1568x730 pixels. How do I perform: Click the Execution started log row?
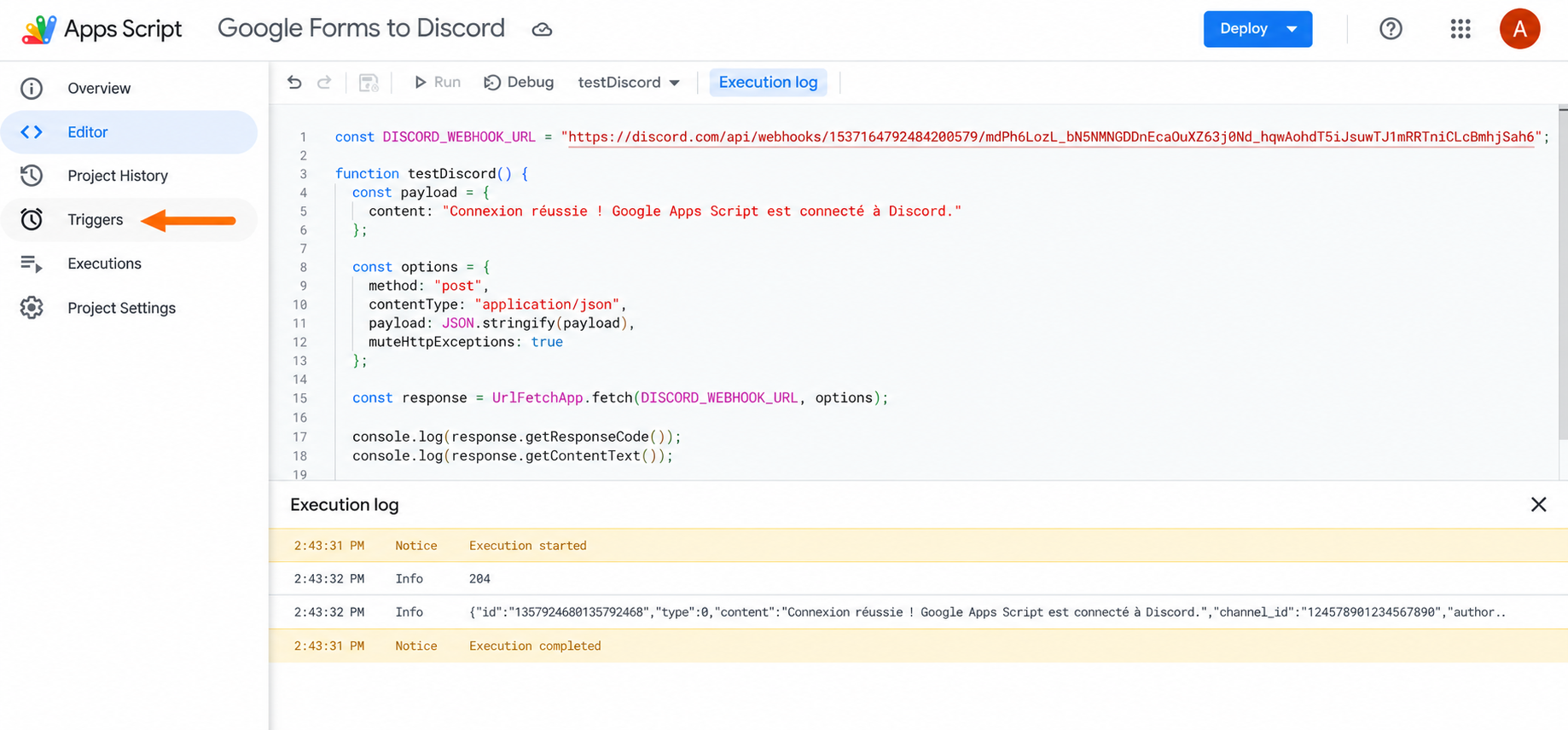click(918, 546)
